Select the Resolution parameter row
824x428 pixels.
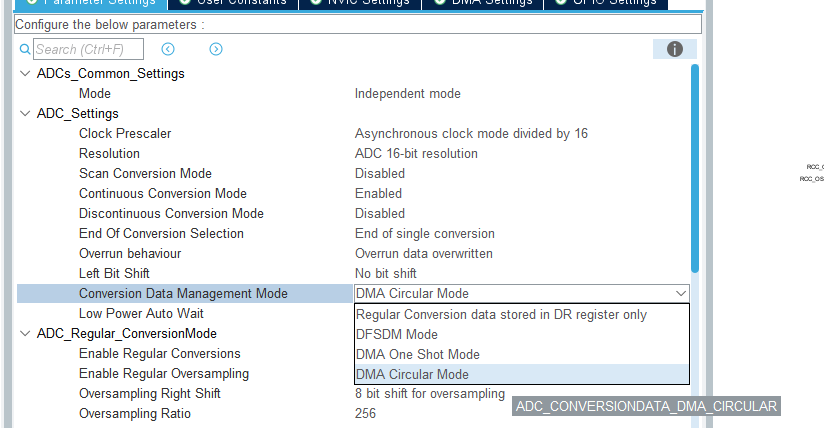[x=109, y=154]
